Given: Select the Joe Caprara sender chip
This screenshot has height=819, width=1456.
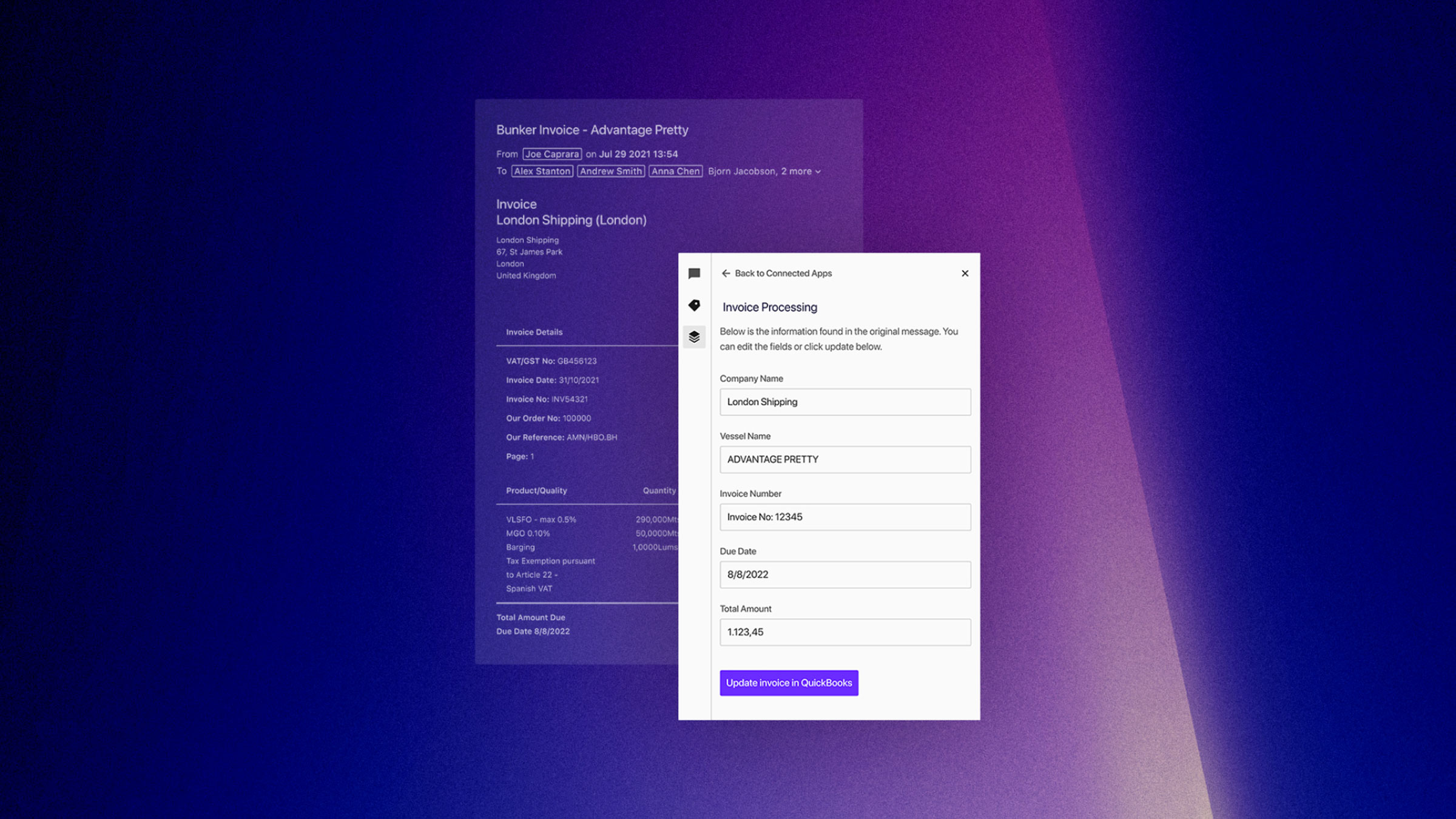Looking at the screenshot, I should tap(551, 154).
